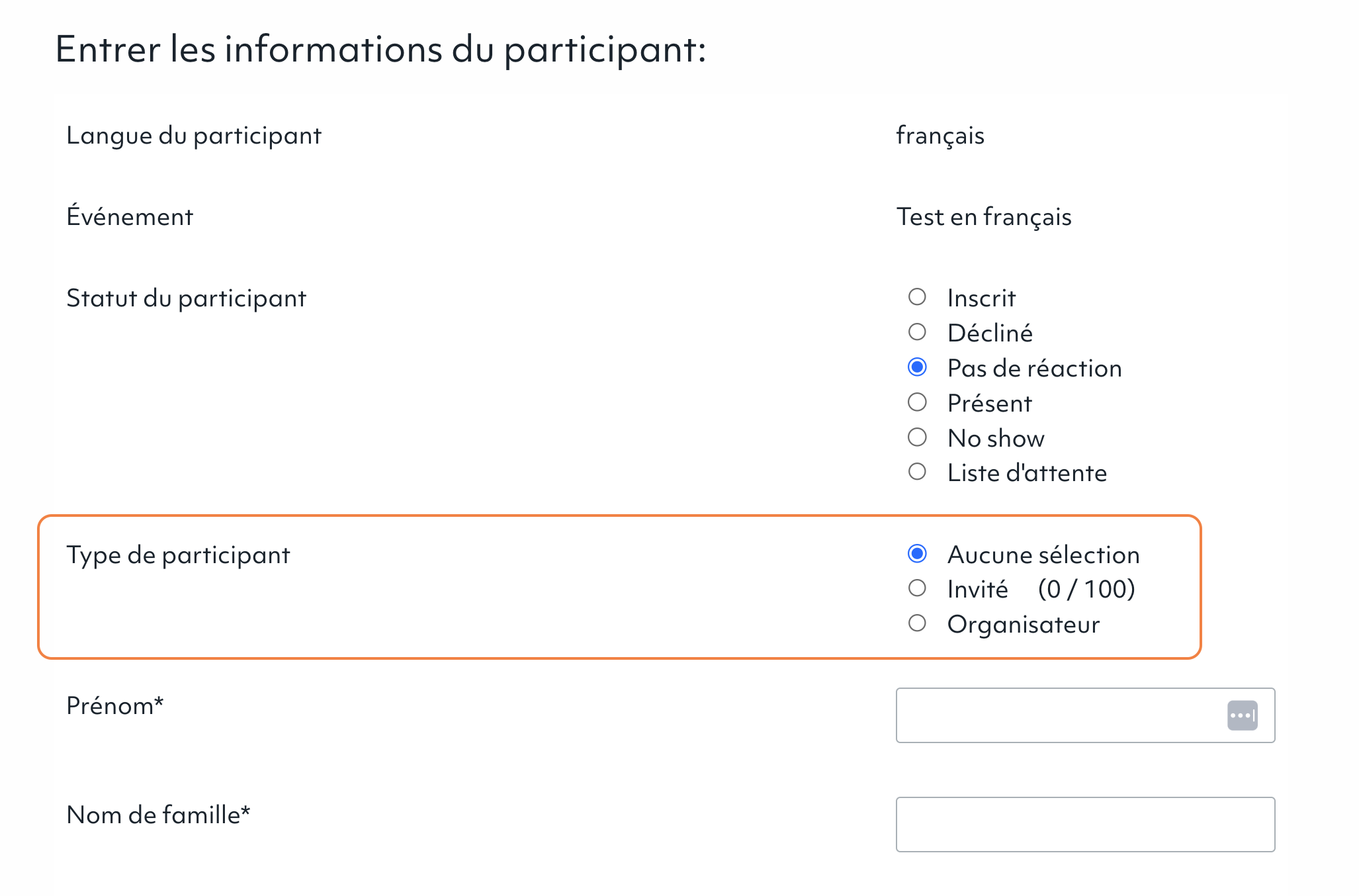
Task: Select the Inscrit status radio button
Action: (x=917, y=296)
